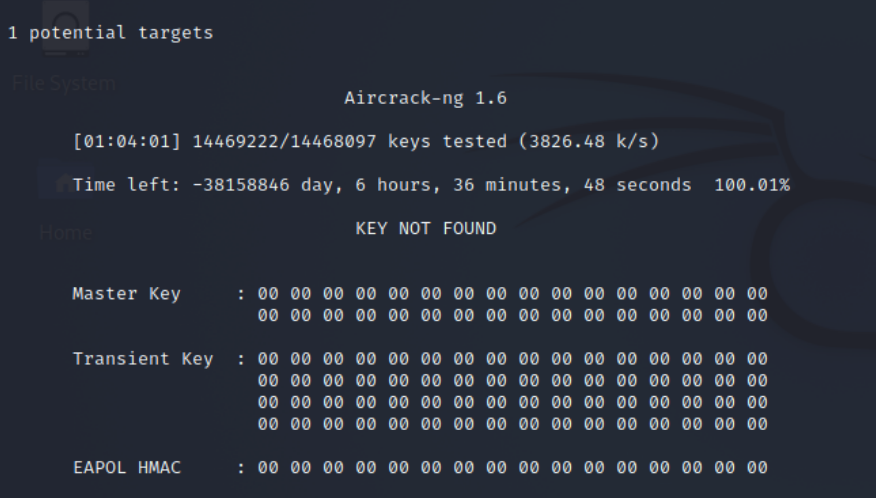
Task: Click the EAPOL HMAC hex values
Action: (512, 466)
